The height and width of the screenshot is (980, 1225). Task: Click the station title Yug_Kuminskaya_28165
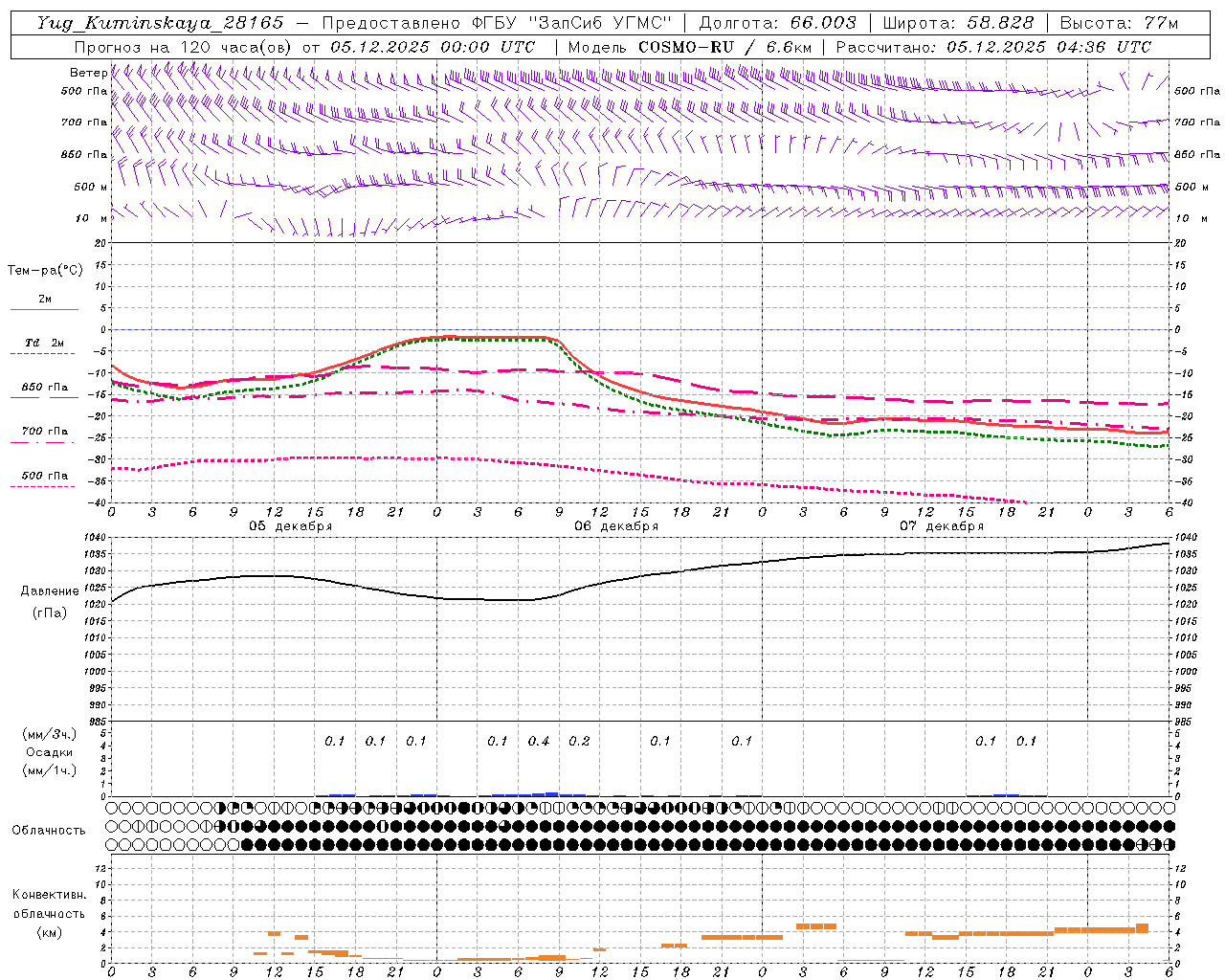[x=160, y=23]
